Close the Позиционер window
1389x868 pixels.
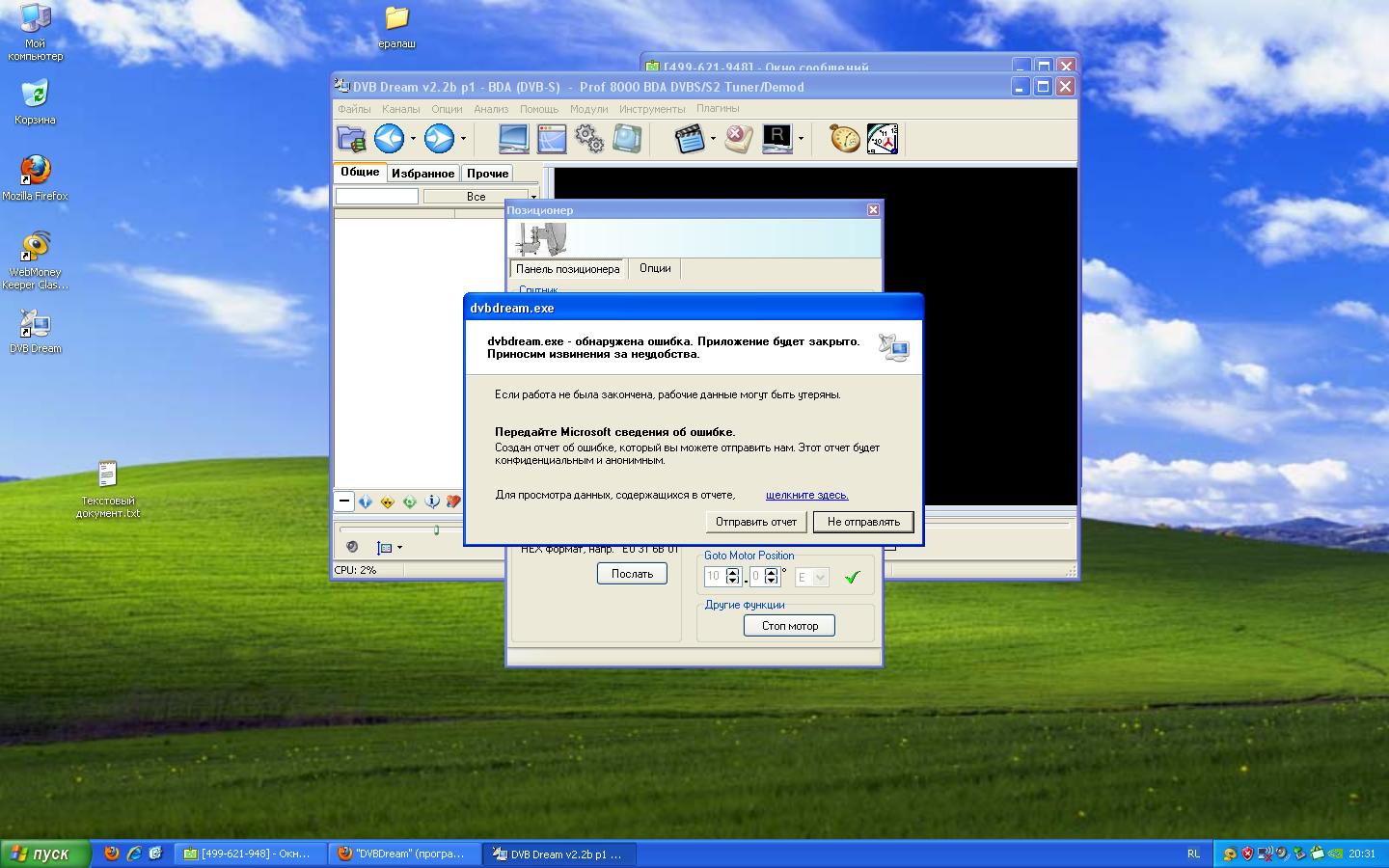click(873, 209)
